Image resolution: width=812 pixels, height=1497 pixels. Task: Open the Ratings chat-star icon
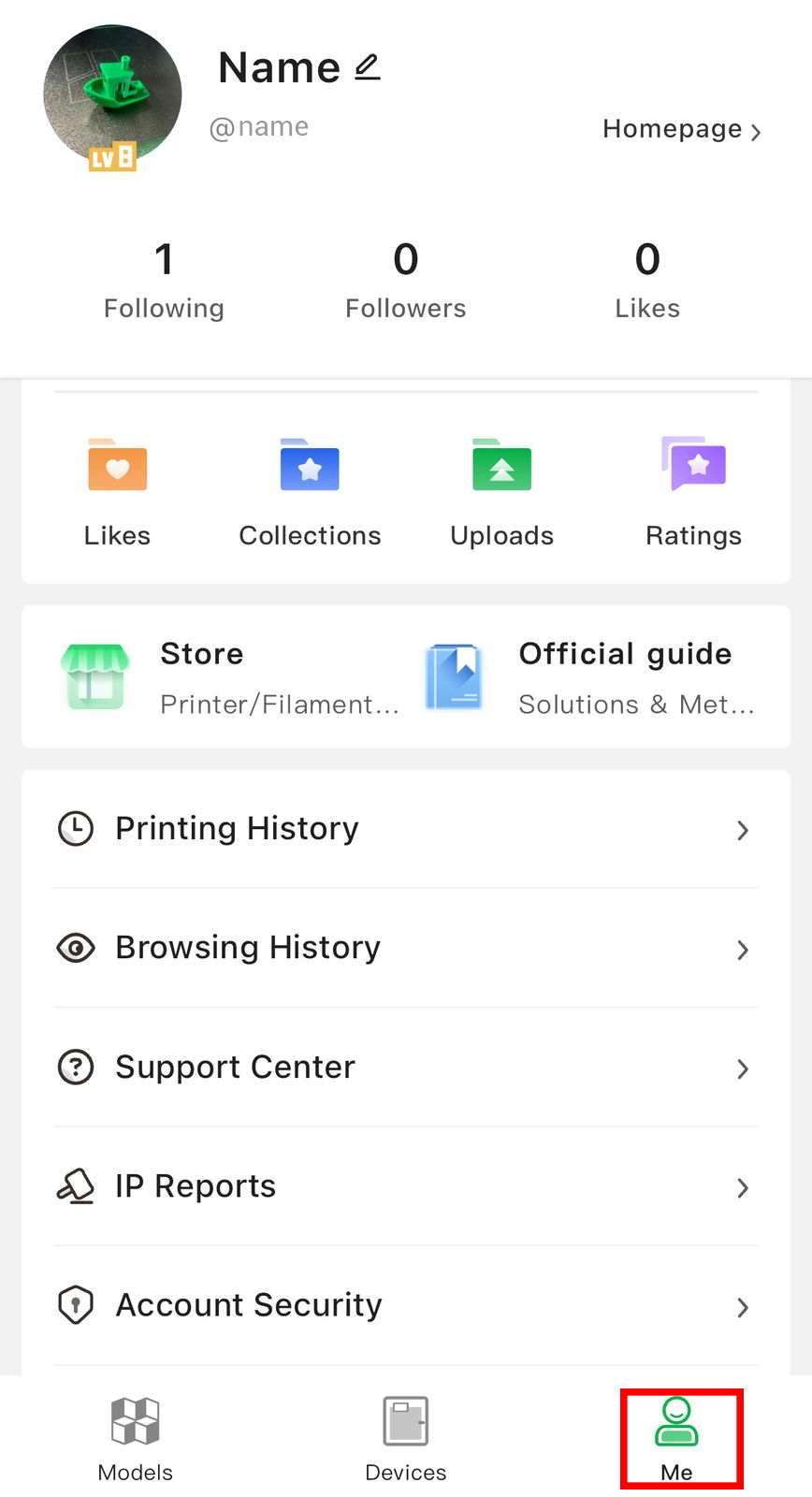coord(693,463)
